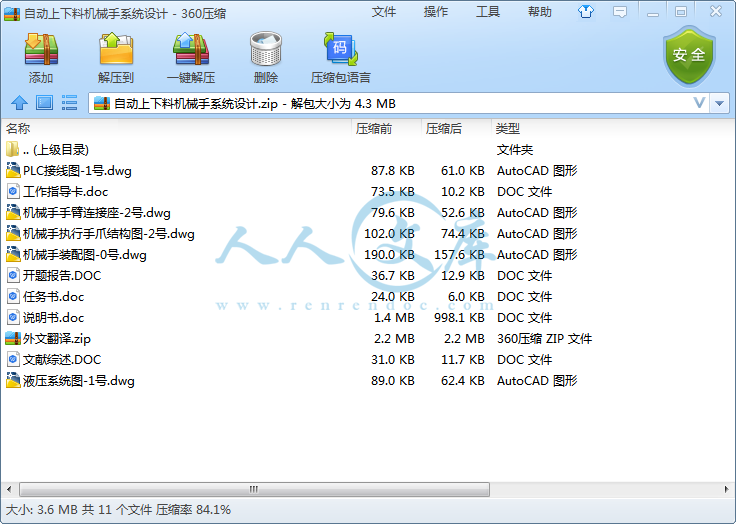The height and width of the screenshot is (524, 736).
Task: Click the icon of 机械手装配图-0号.dwg
Action: [x=13, y=254]
